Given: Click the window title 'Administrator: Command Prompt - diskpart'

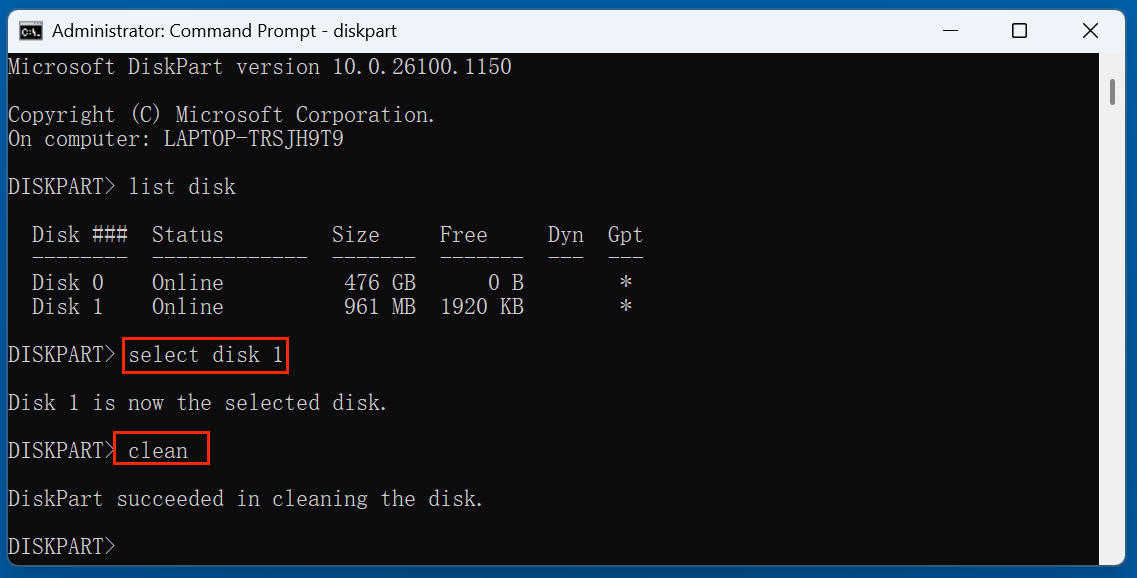Looking at the screenshot, I should [226, 30].
